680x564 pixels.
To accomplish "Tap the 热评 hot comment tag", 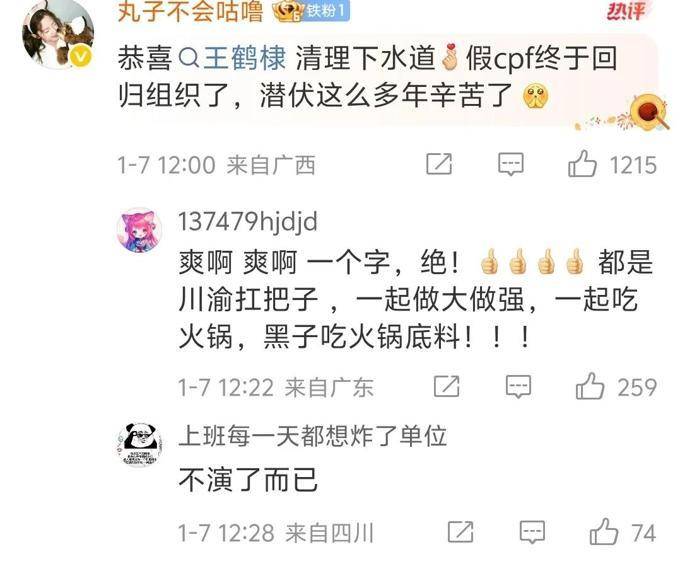I will [626, 11].
